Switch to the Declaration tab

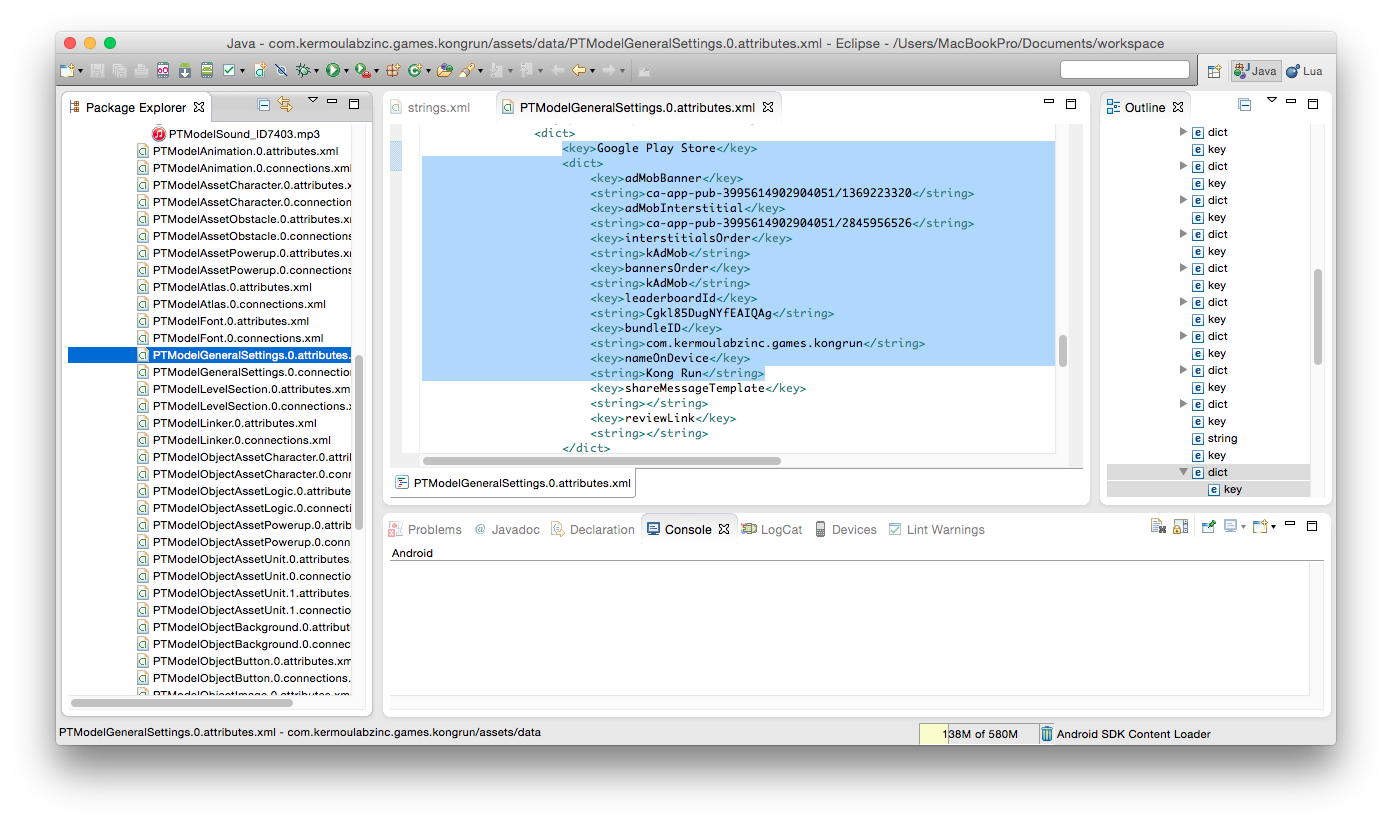point(592,529)
